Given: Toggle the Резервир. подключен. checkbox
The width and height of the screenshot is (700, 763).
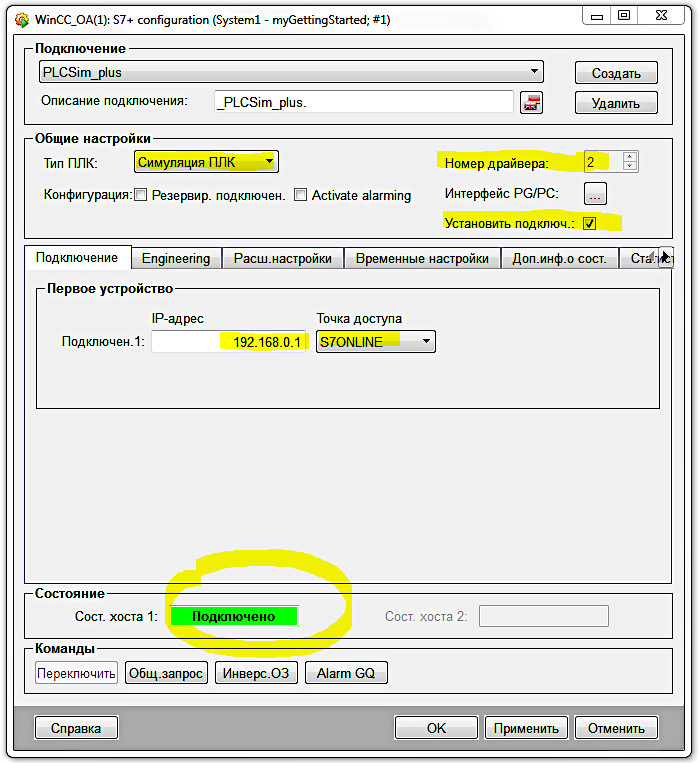Looking at the screenshot, I should click(x=141, y=195).
